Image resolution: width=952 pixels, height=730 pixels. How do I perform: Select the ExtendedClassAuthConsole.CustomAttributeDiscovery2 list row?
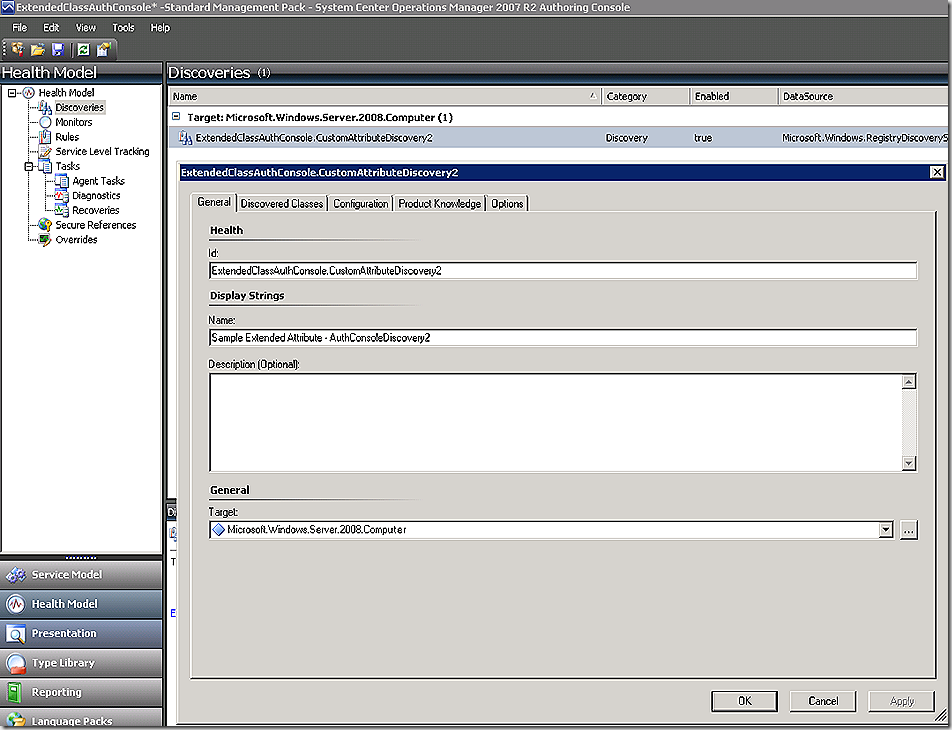(558, 138)
